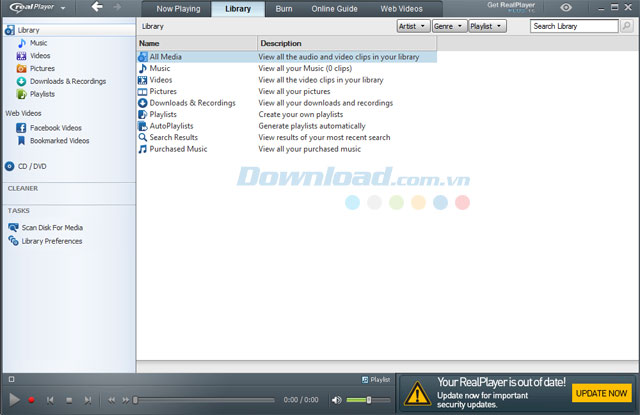The image size is (640, 415).
Task: Open the RealPlayer logo menu
Action: coord(38,7)
